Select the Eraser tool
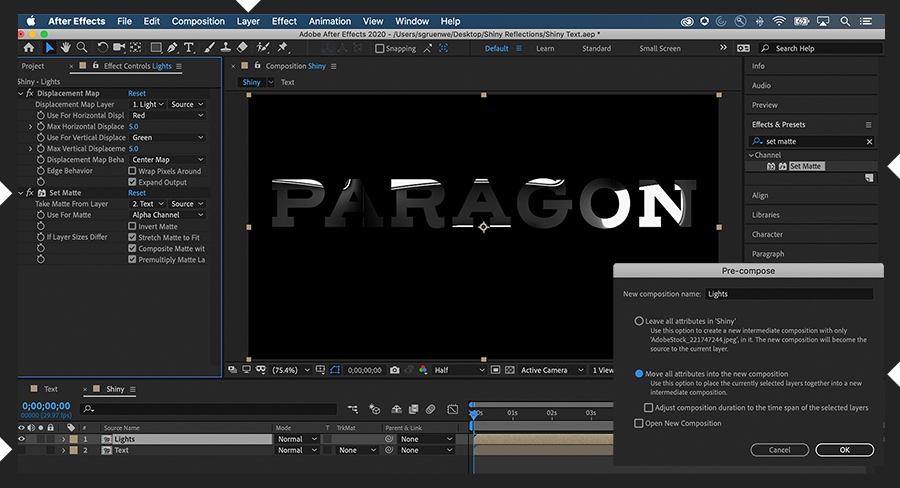This screenshot has height=488, width=900. point(243,47)
